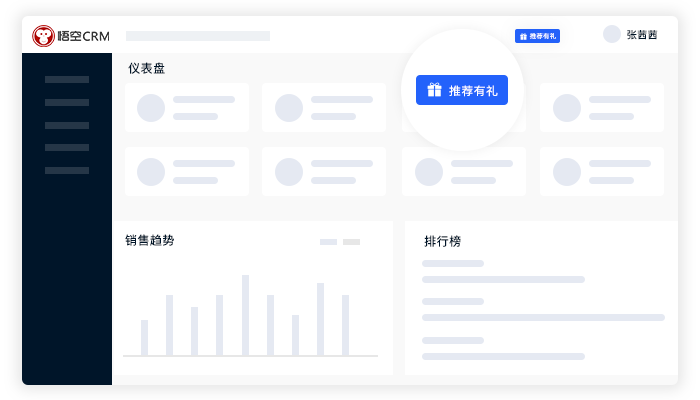Click the 仪表盘 page heading
This screenshot has height=400, width=700.
146,68
